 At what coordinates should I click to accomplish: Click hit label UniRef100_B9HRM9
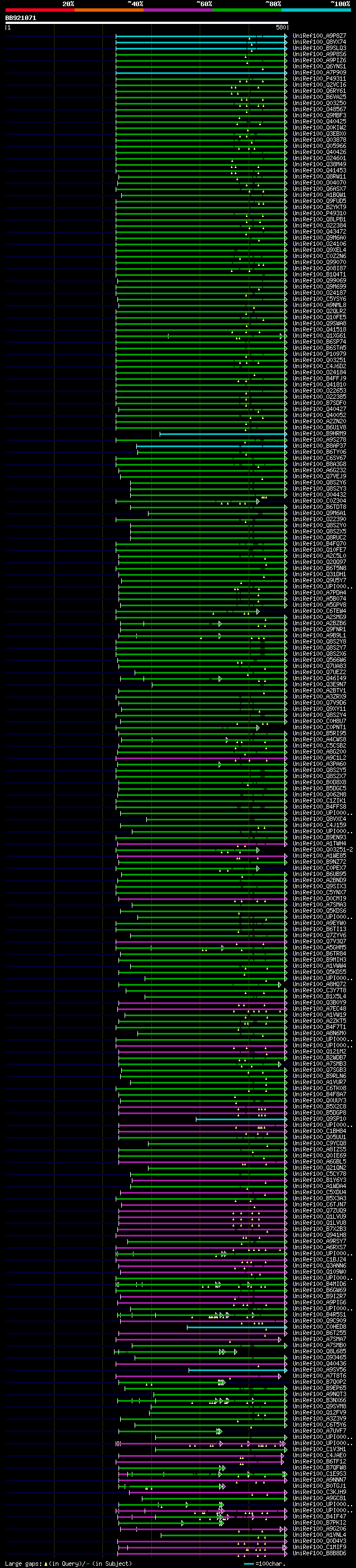319,433
